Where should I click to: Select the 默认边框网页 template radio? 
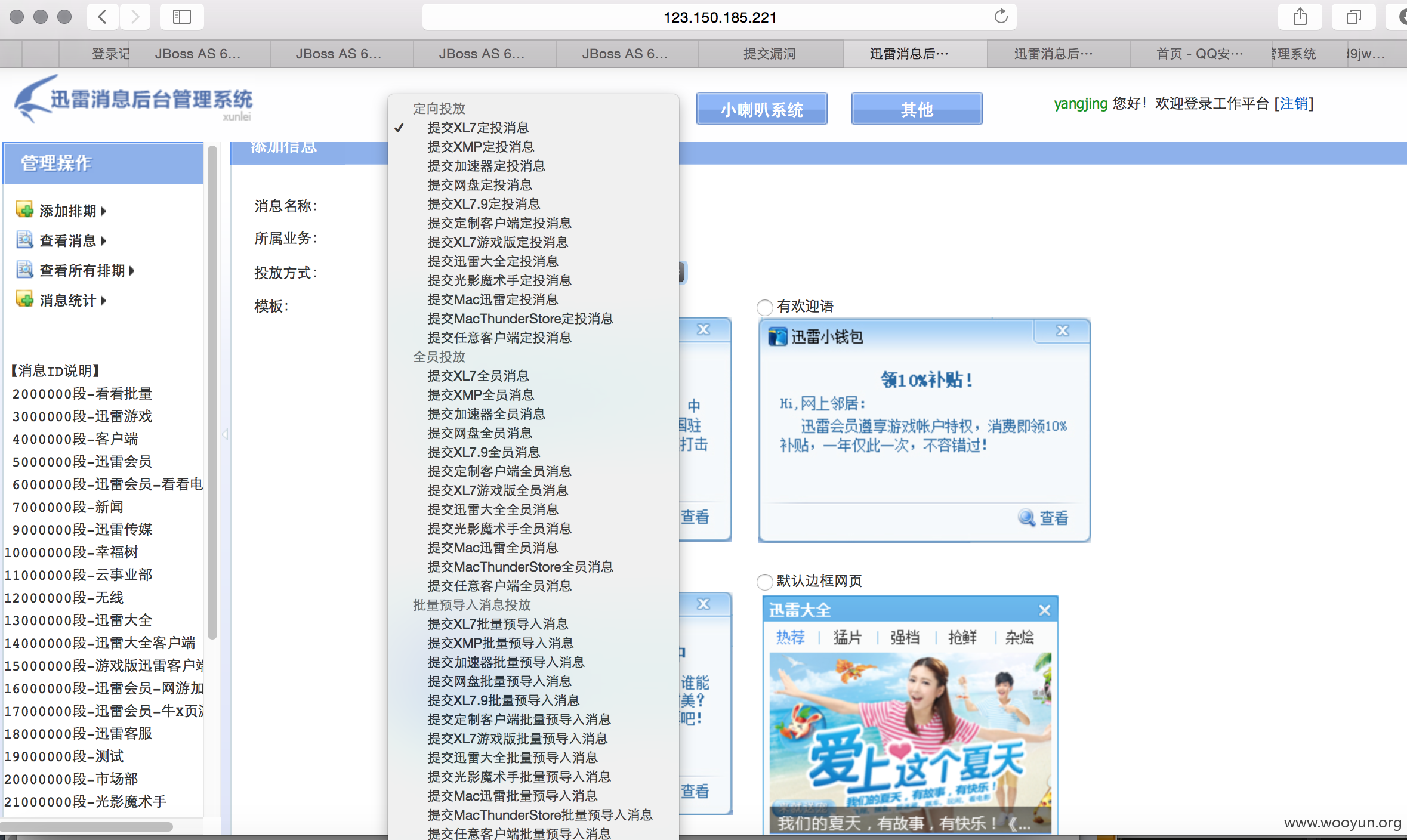[764, 582]
